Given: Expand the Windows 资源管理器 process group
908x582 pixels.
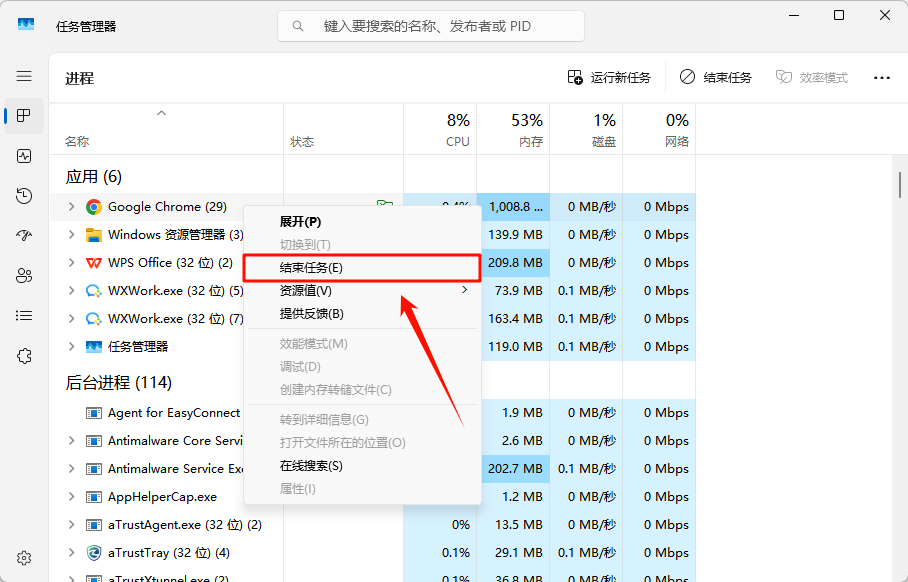Looking at the screenshot, I should pyautogui.click(x=71, y=235).
